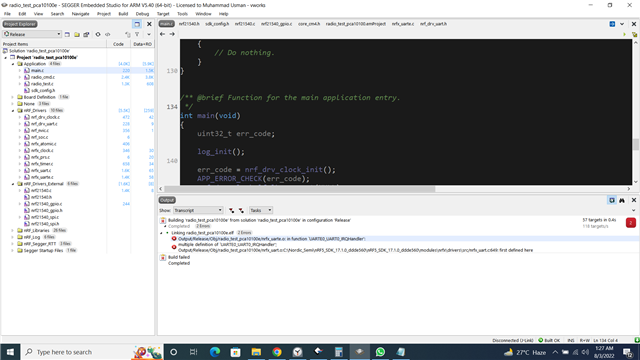Click the red 2 errors badge in Output
640x360 pixels.
[631, 222]
